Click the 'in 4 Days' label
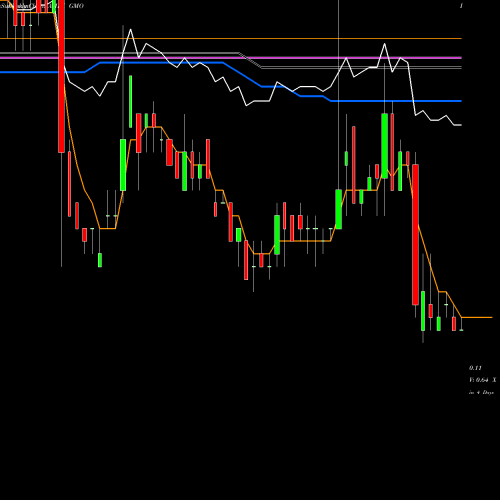The height and width of the screenshot is (500, 500). click(x=481, y=393)
